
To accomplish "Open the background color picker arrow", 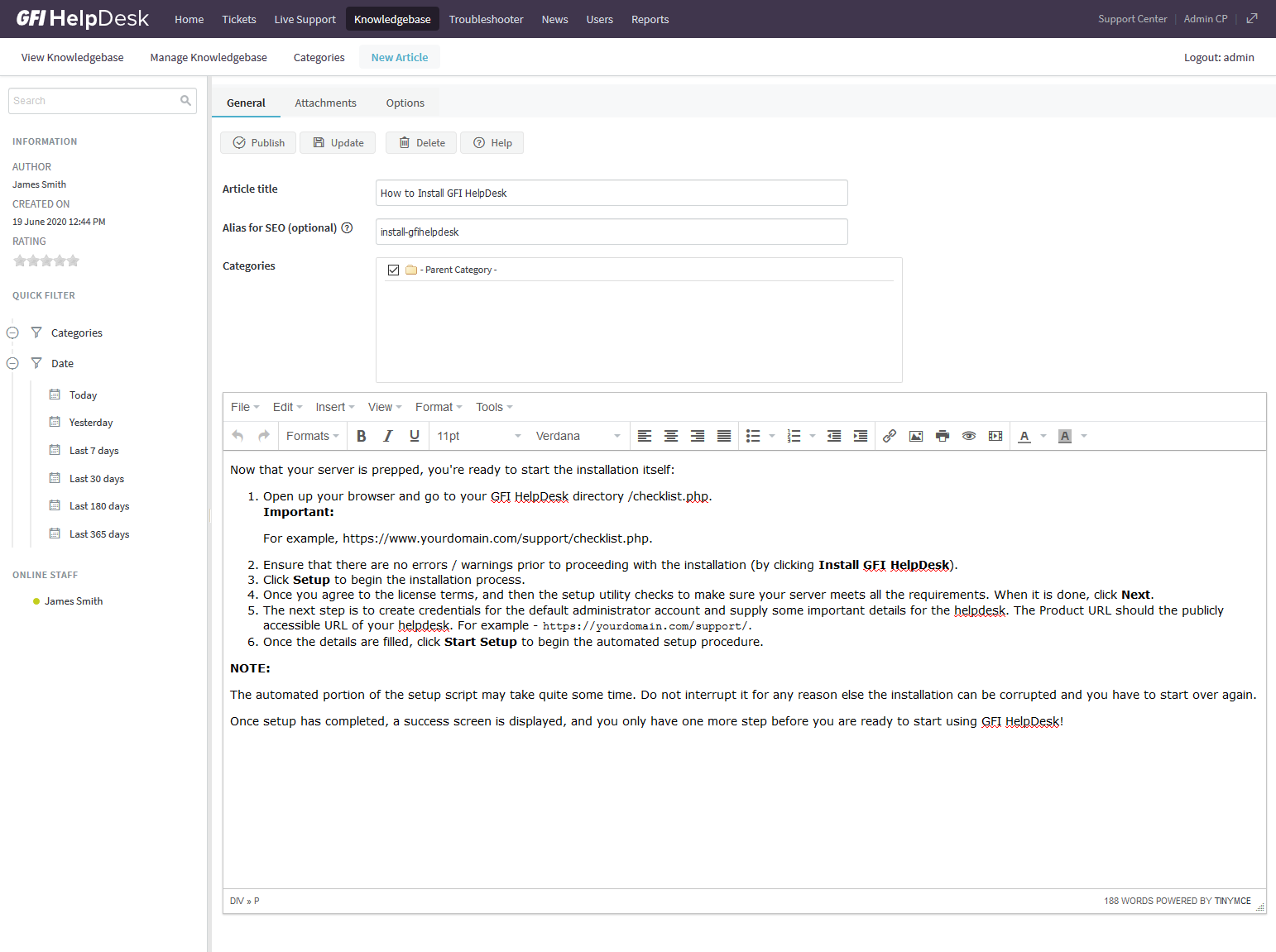I will pos(1084,436).
